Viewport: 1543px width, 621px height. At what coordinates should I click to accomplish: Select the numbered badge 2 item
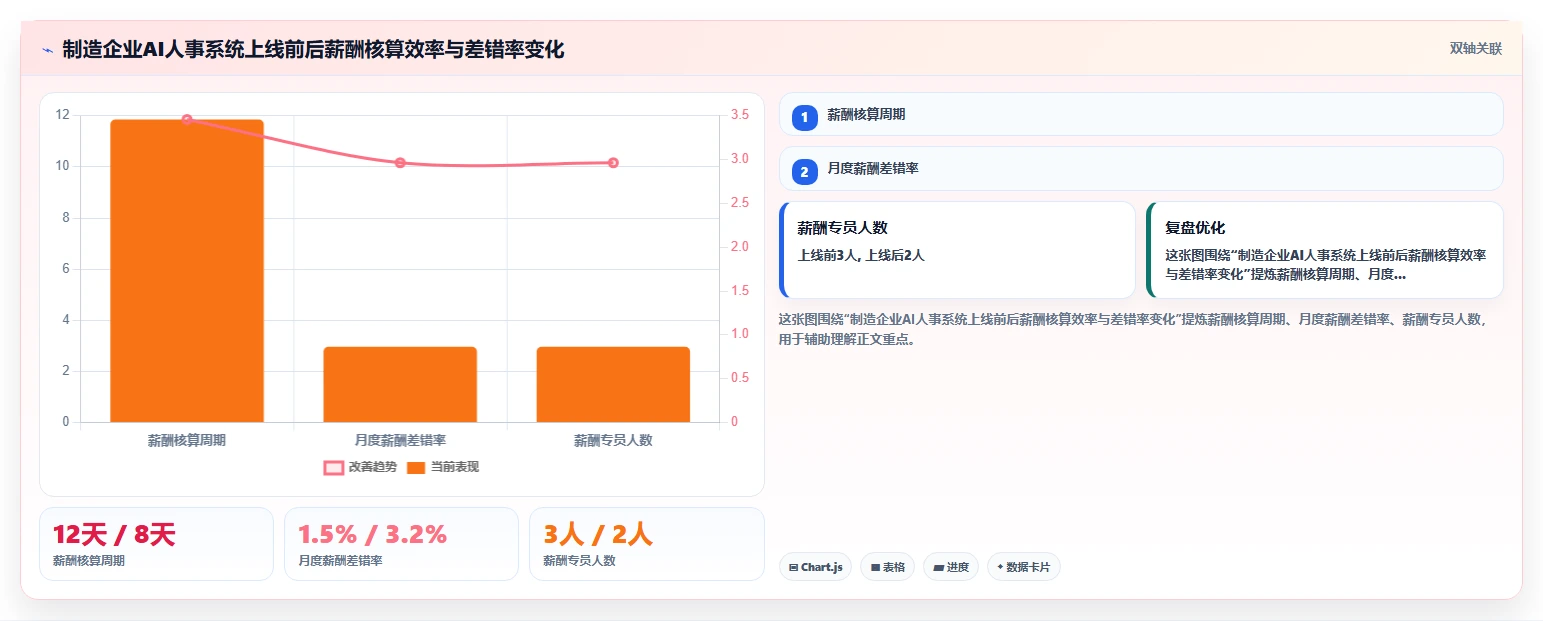point(804,172)
